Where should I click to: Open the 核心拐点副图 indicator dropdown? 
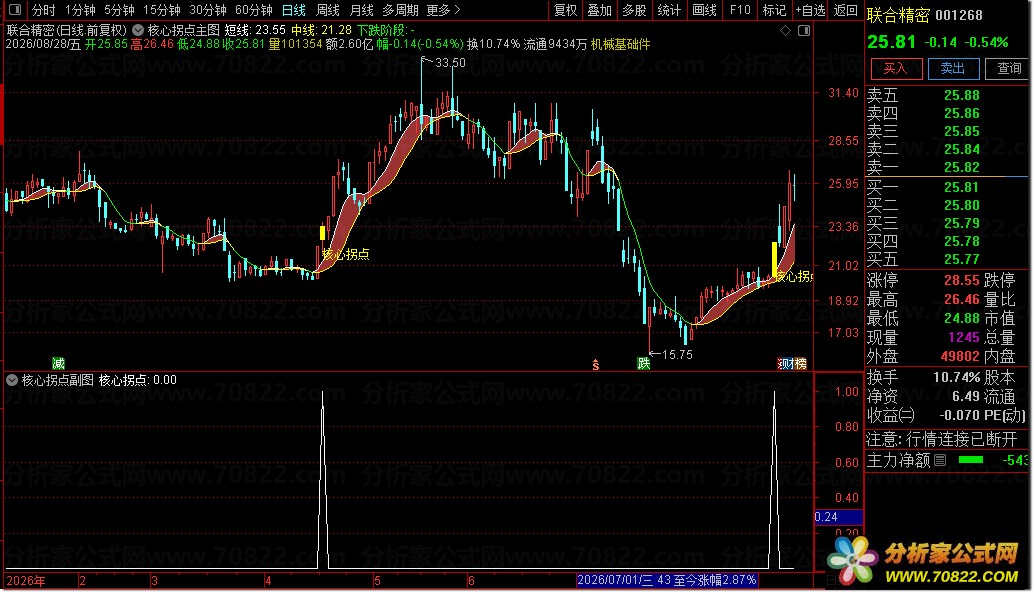pyautogui.click(x=12, y=380)
